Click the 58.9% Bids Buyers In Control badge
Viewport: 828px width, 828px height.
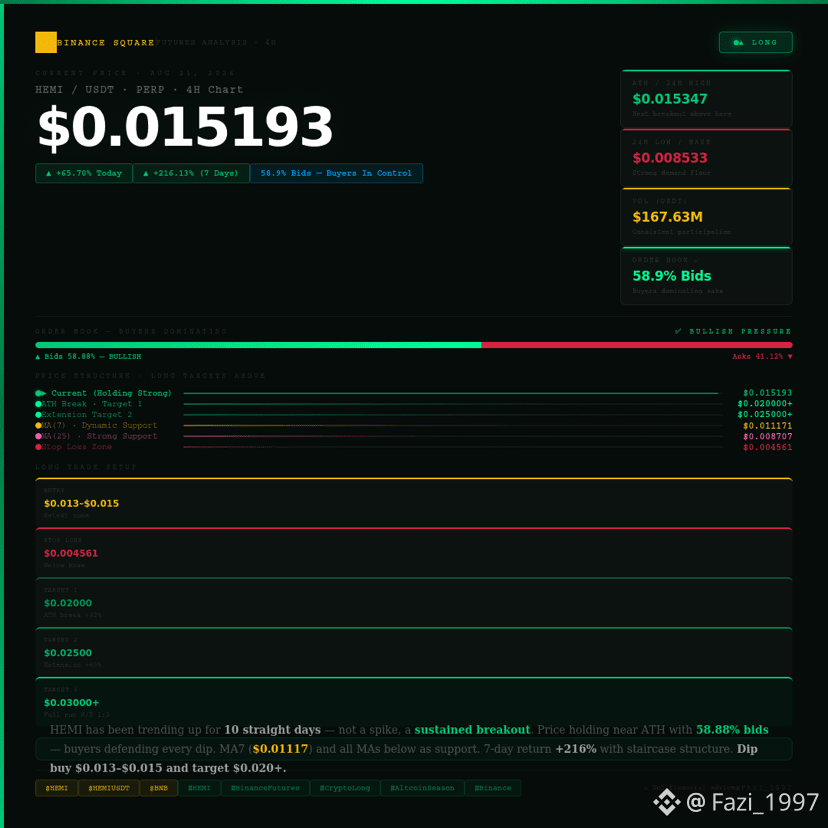(336, 173)
